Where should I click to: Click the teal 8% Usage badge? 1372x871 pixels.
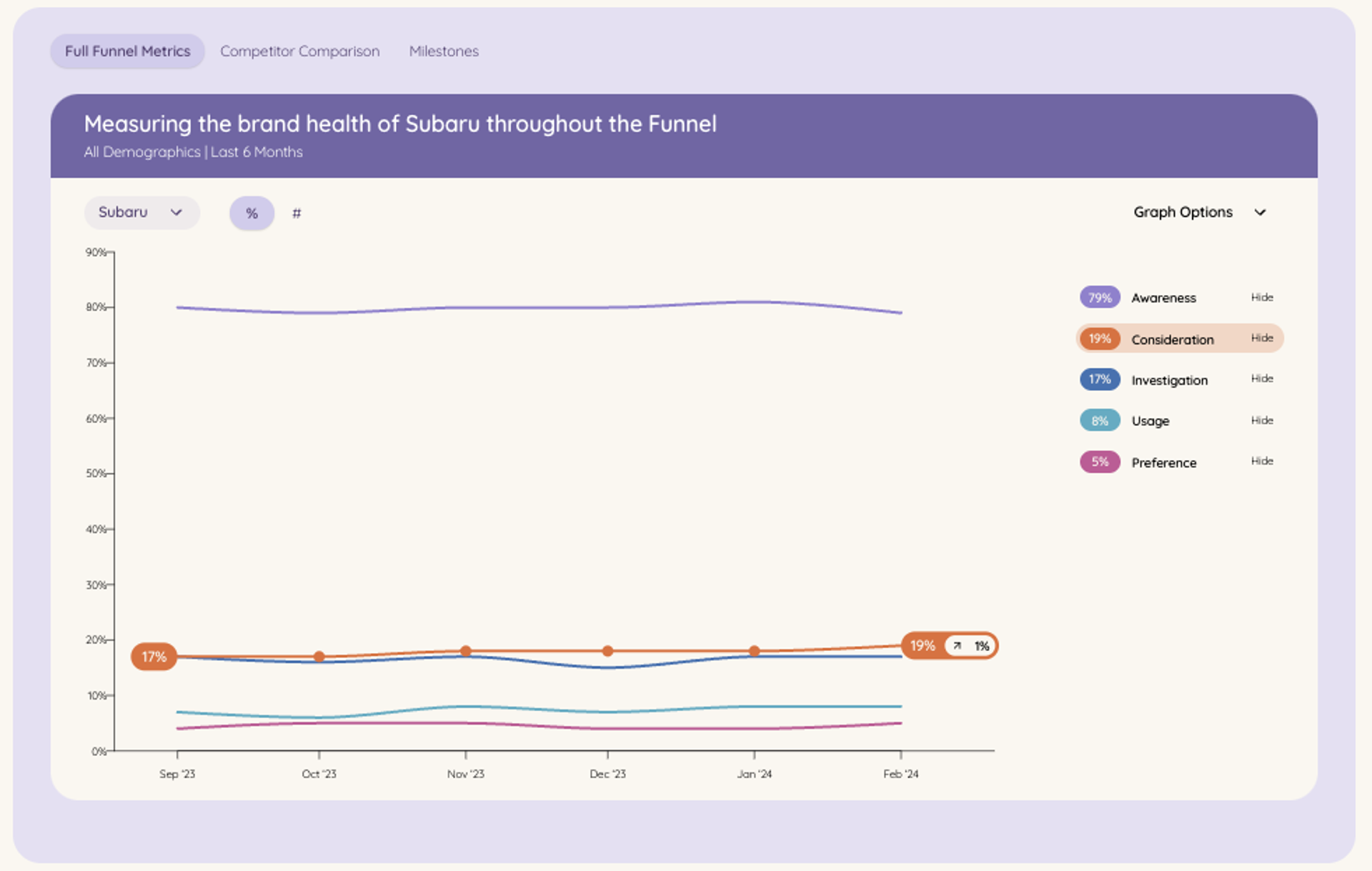coord(1100,420)
